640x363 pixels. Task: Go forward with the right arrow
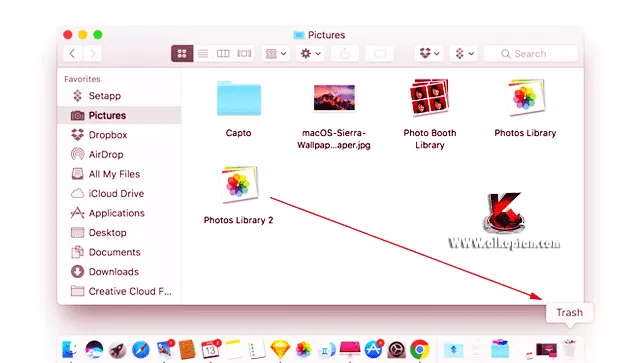pyautogui.click(x=92, y=53)
